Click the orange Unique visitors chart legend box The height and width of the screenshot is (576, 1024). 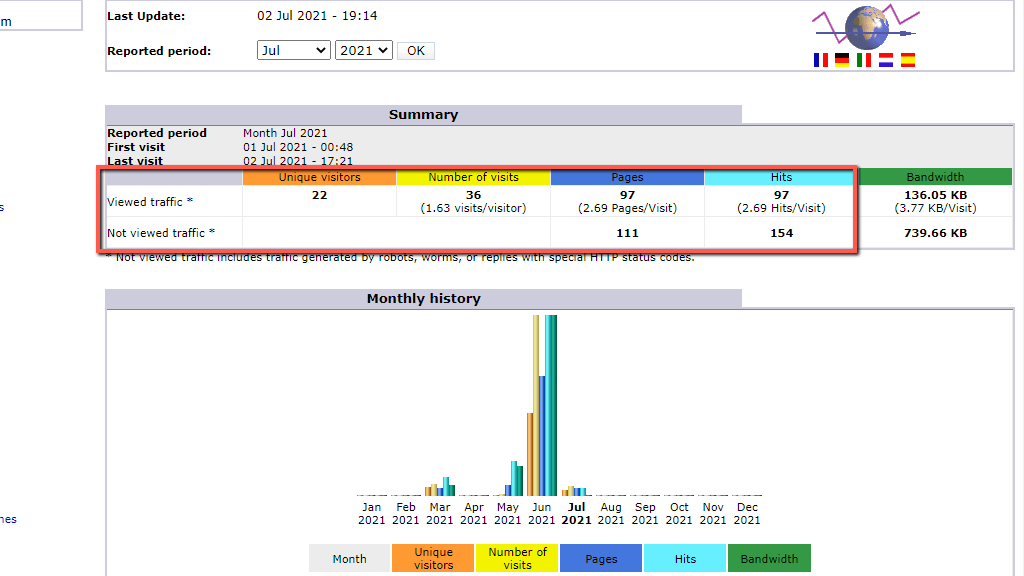(433, 558)
